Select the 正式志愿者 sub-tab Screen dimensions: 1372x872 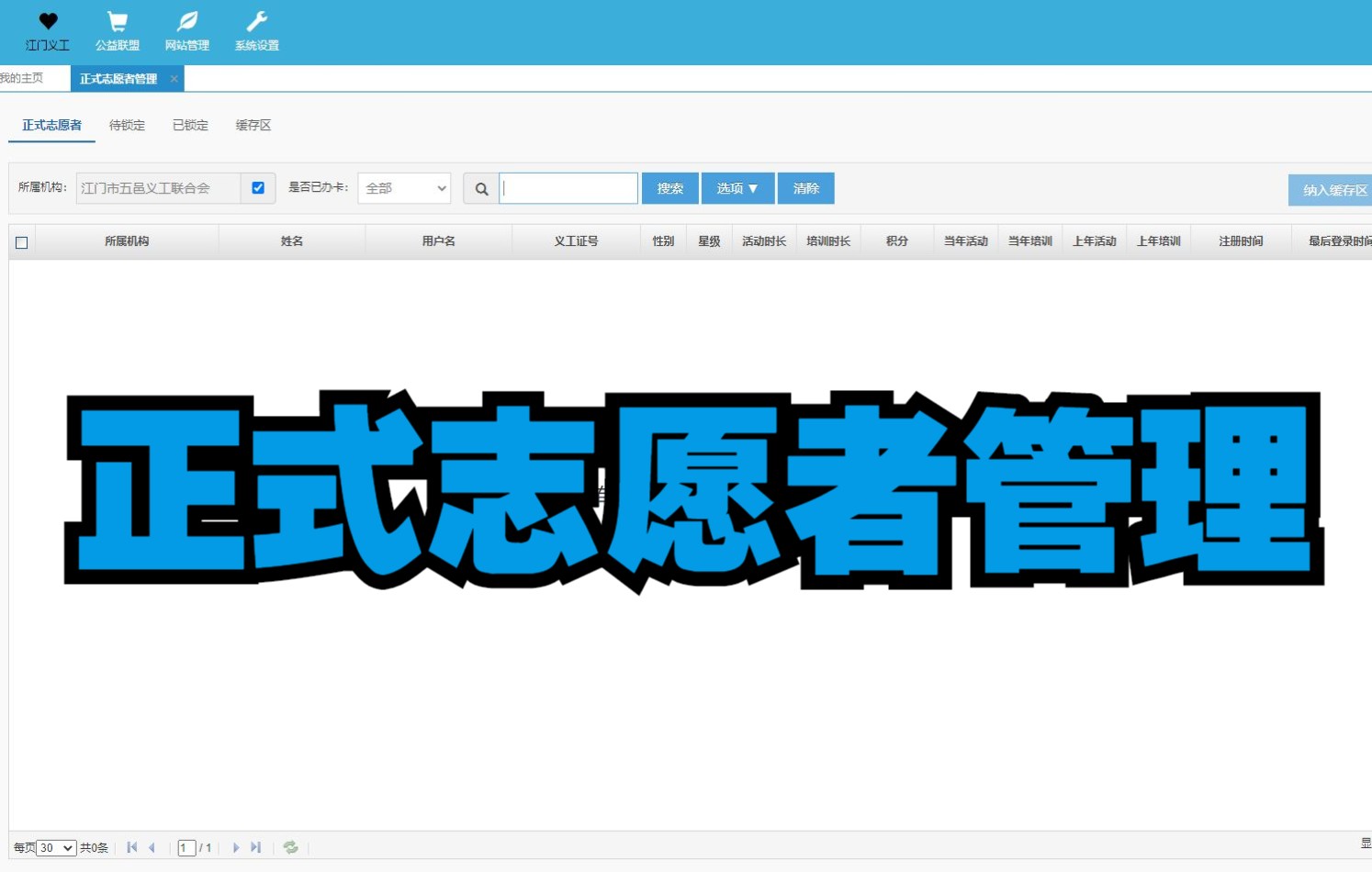(x=51, y=125)
